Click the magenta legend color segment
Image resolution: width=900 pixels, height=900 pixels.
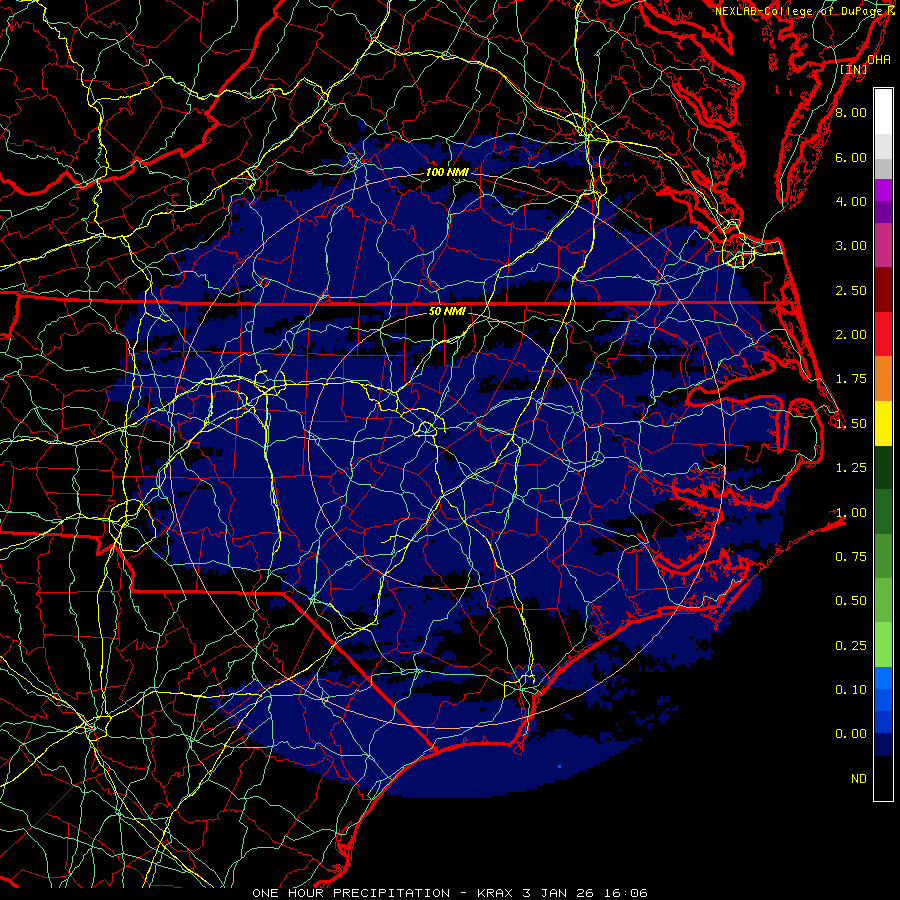coord(883,190)
